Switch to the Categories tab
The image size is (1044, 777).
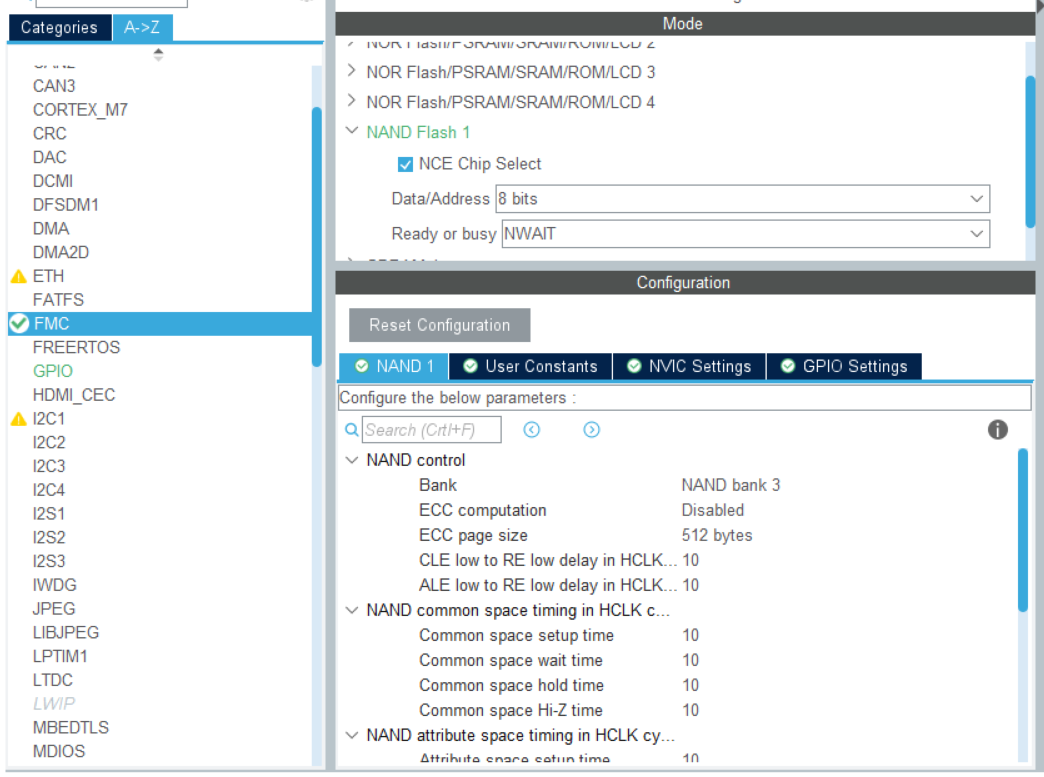pos(58,28)
